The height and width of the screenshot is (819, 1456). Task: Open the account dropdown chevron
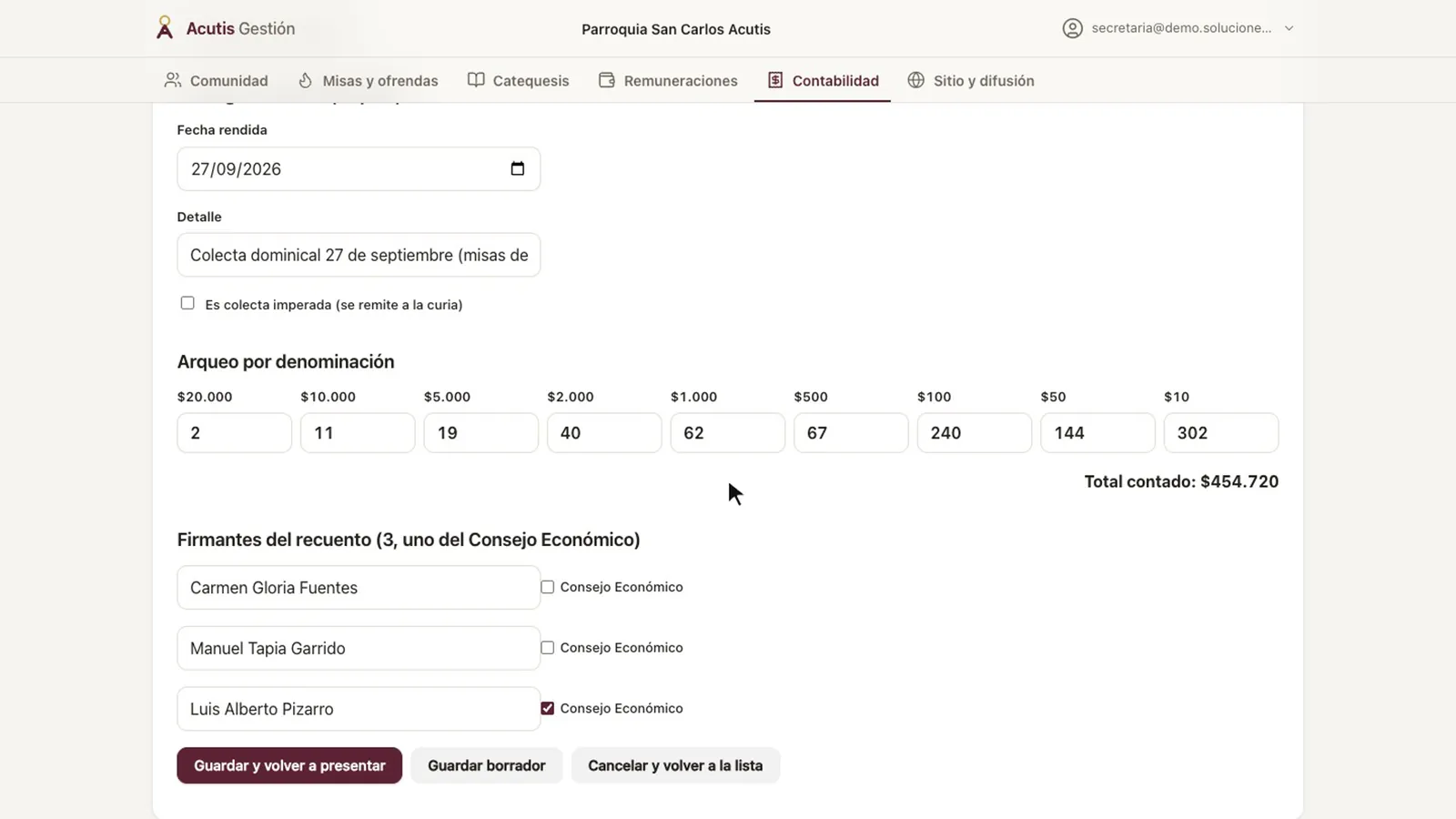click(x=1289, y=28)
